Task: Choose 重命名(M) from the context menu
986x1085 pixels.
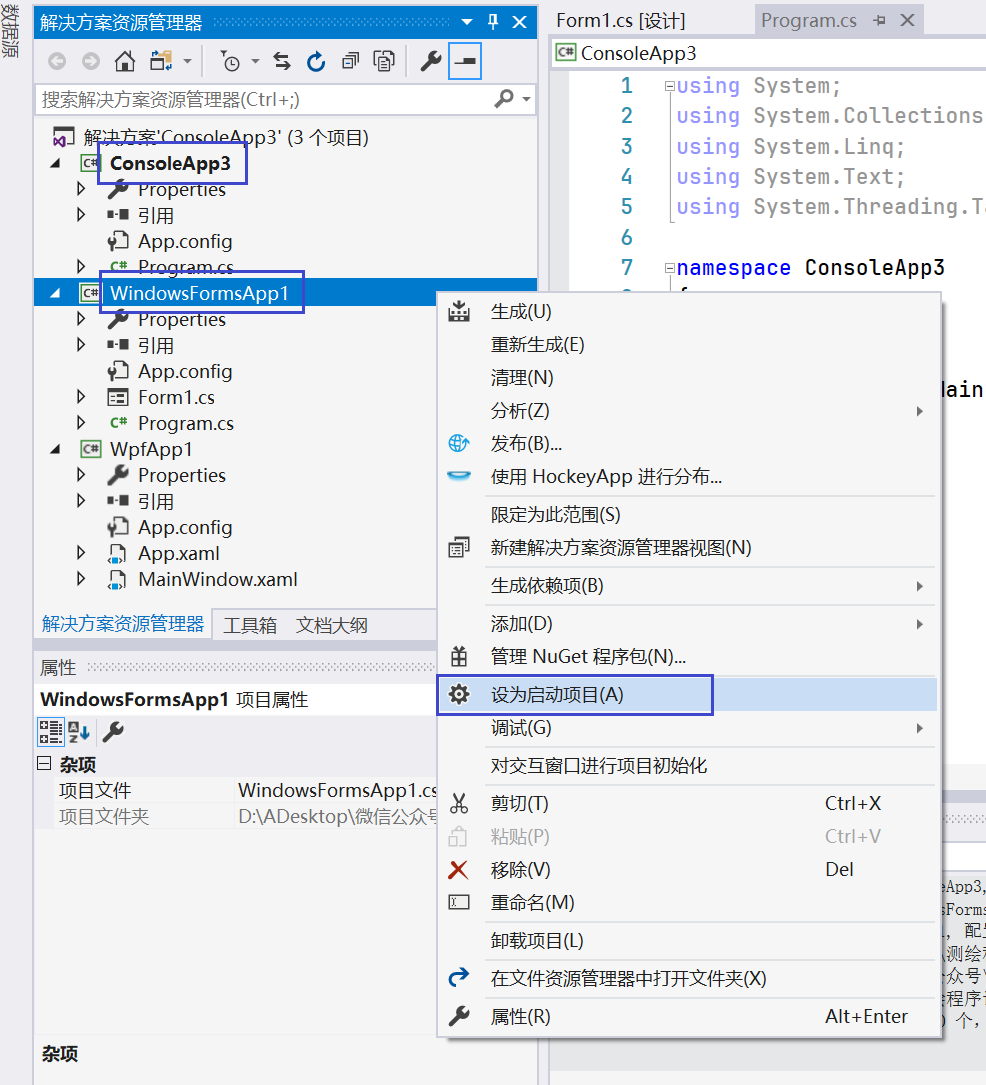Action: coord(688,903)
